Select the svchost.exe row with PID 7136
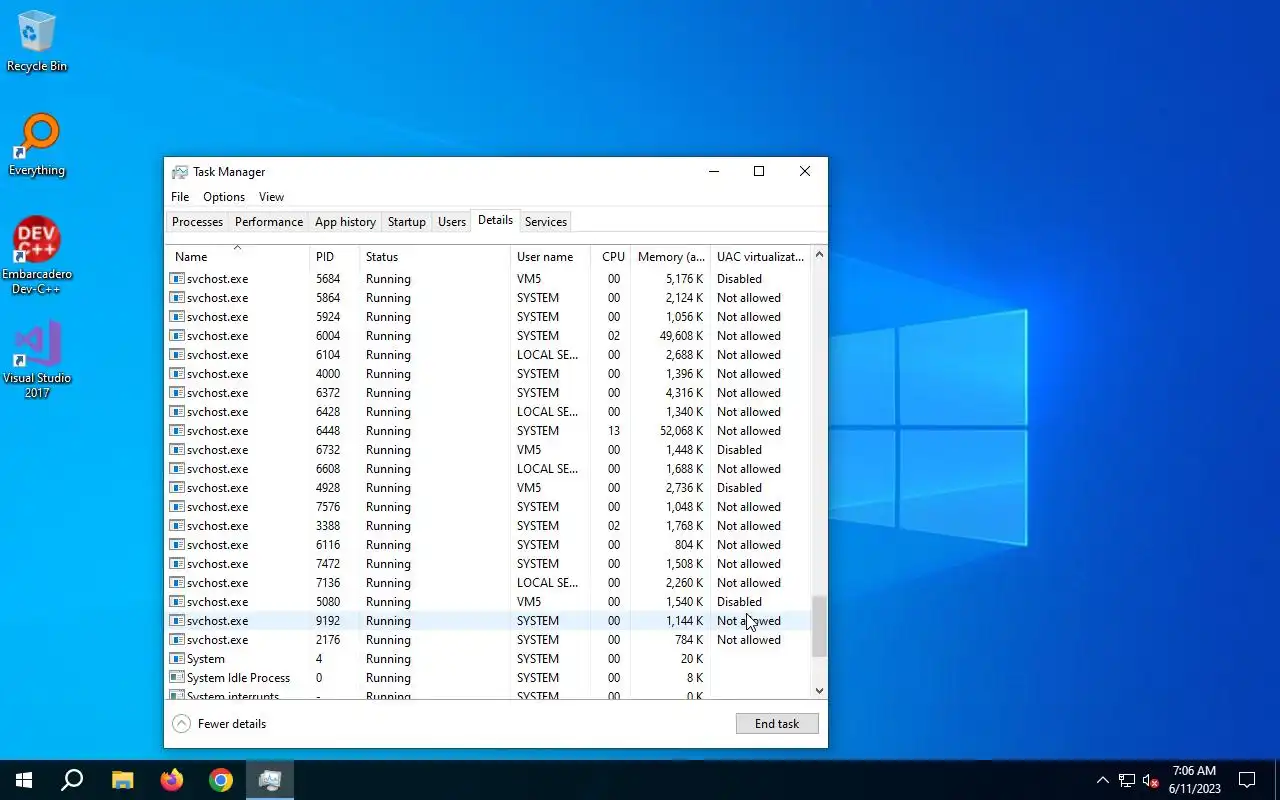Viewport: 1280px width, 800px height. [x=488, y=583]
